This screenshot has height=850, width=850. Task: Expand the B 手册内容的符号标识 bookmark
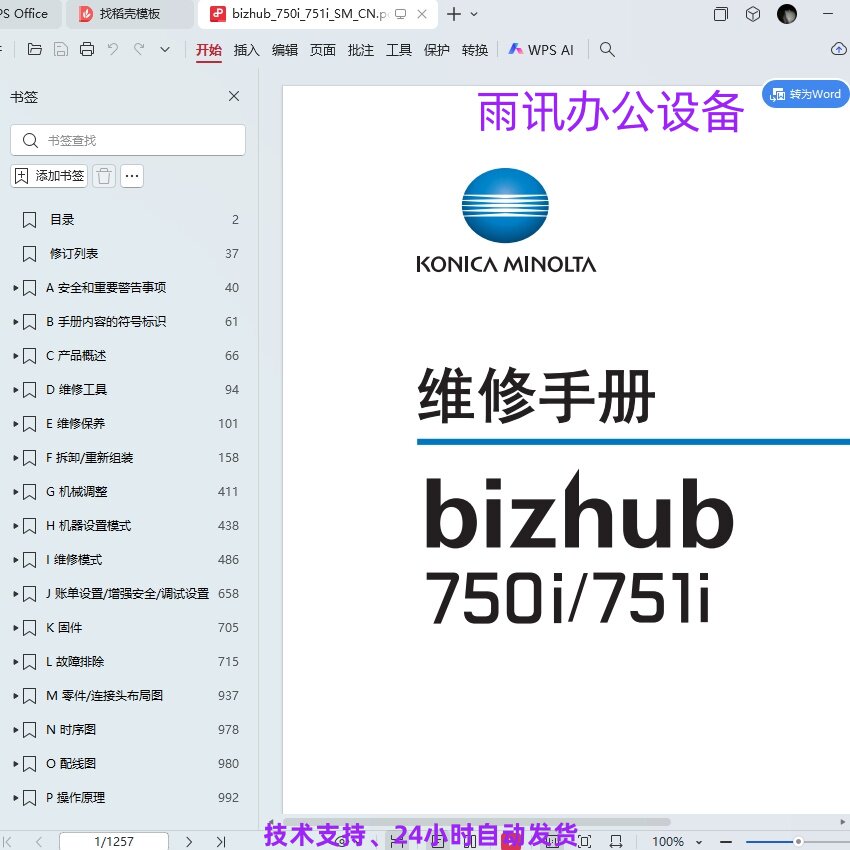pyautogui.click(x=16, y=322)
